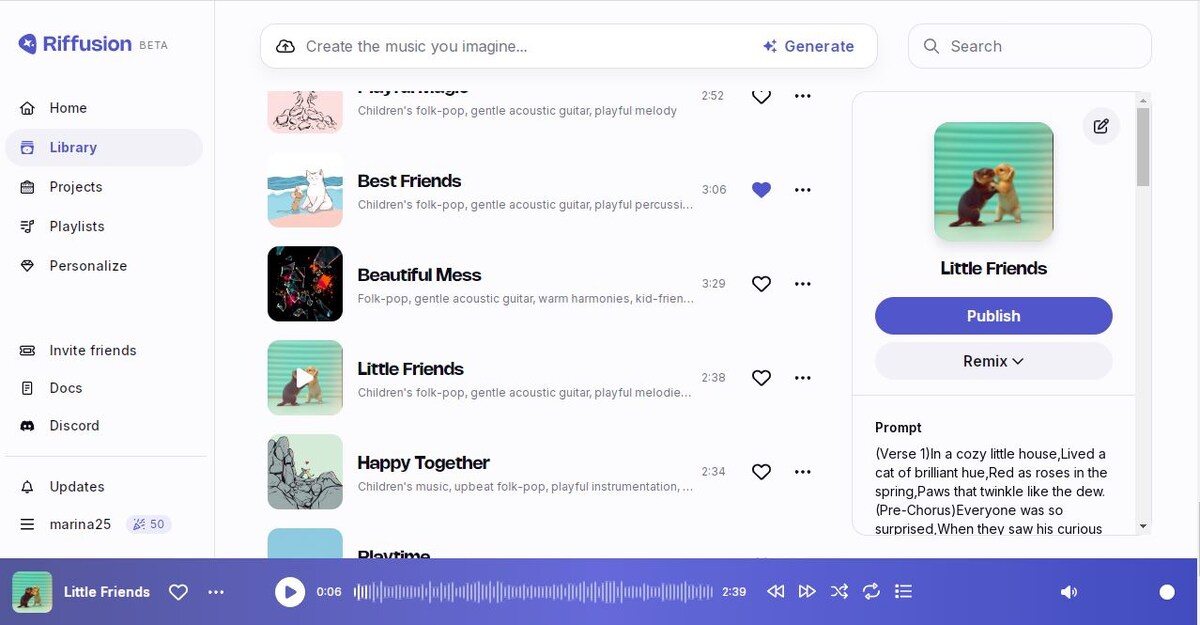Click the upload icon in prompt bar
The image size is (1200, 625).
[x=285, y=46]
